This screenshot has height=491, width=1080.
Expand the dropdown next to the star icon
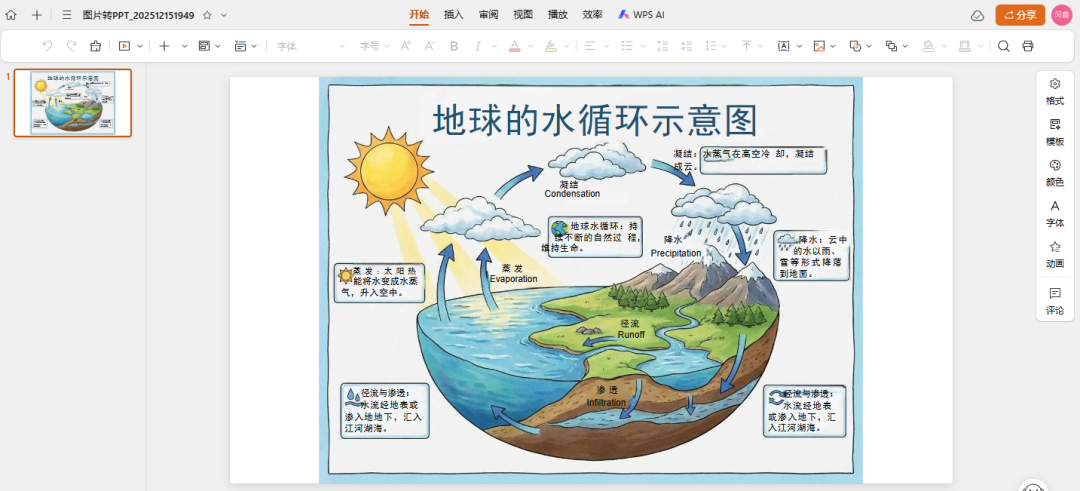point(224,14)
